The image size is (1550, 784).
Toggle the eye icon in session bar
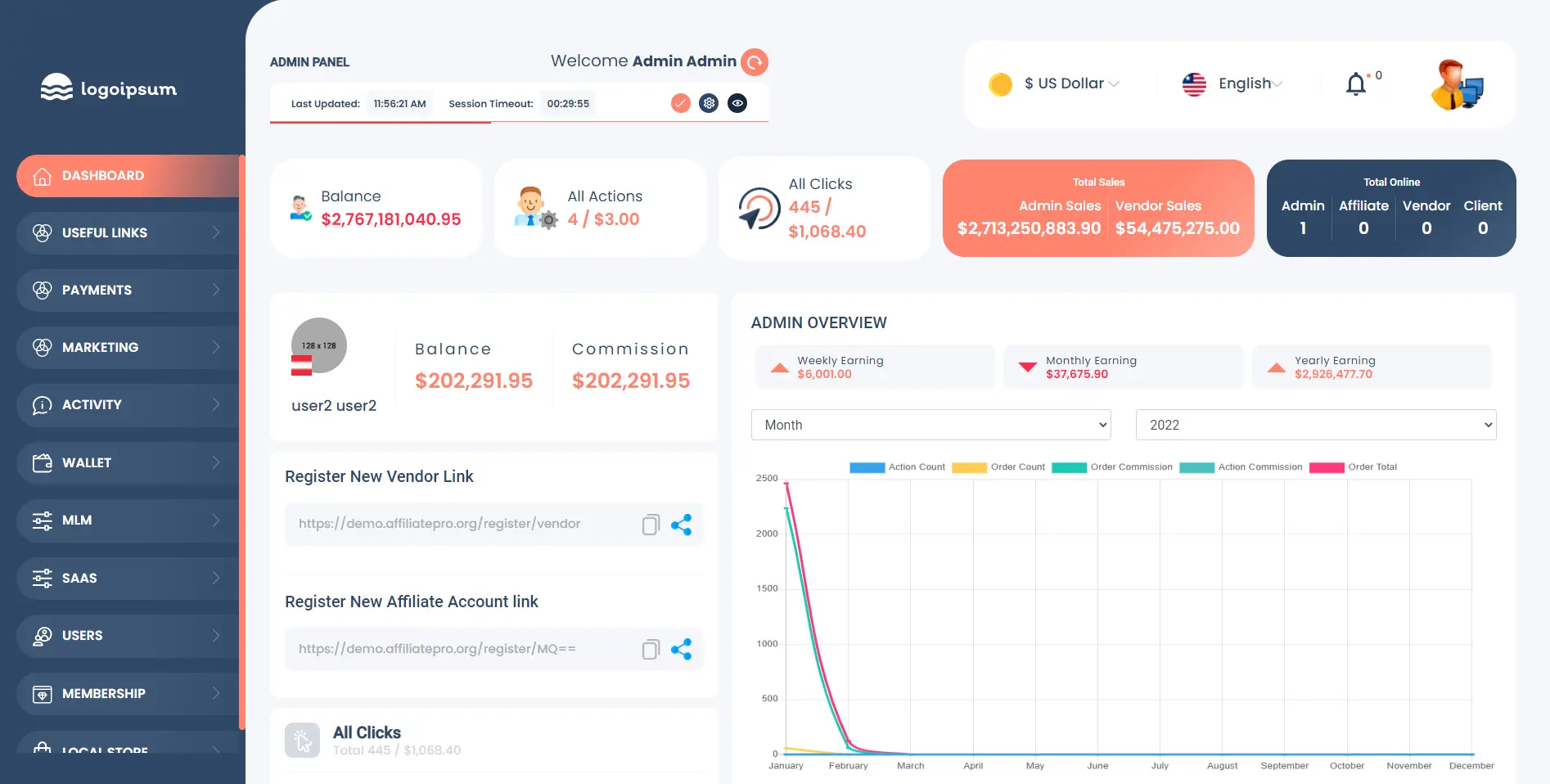coord(737,103)
